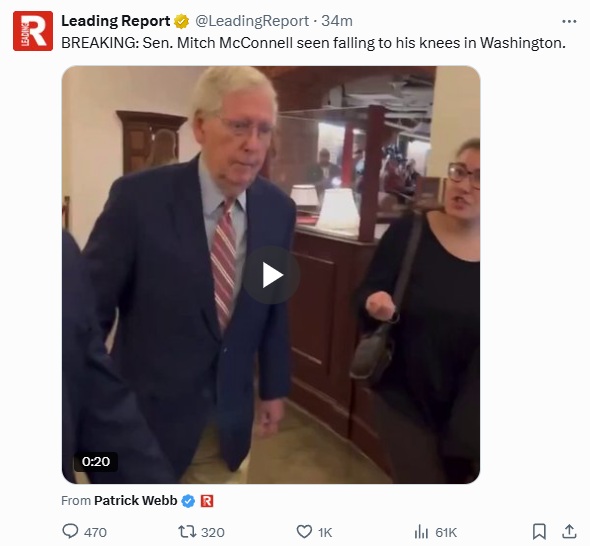Click the 470 replies count
Viewport: 590px width, 546px height.
point(95,532)
